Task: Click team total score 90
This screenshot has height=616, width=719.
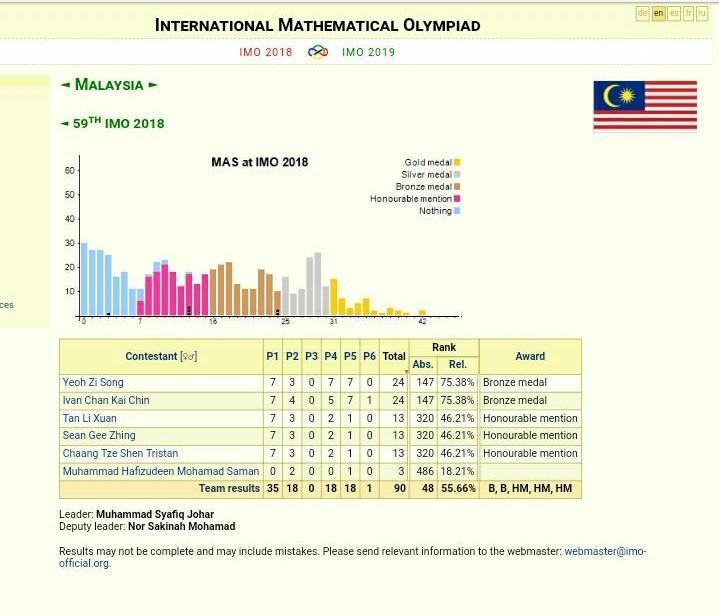Action: pos(400,488)
